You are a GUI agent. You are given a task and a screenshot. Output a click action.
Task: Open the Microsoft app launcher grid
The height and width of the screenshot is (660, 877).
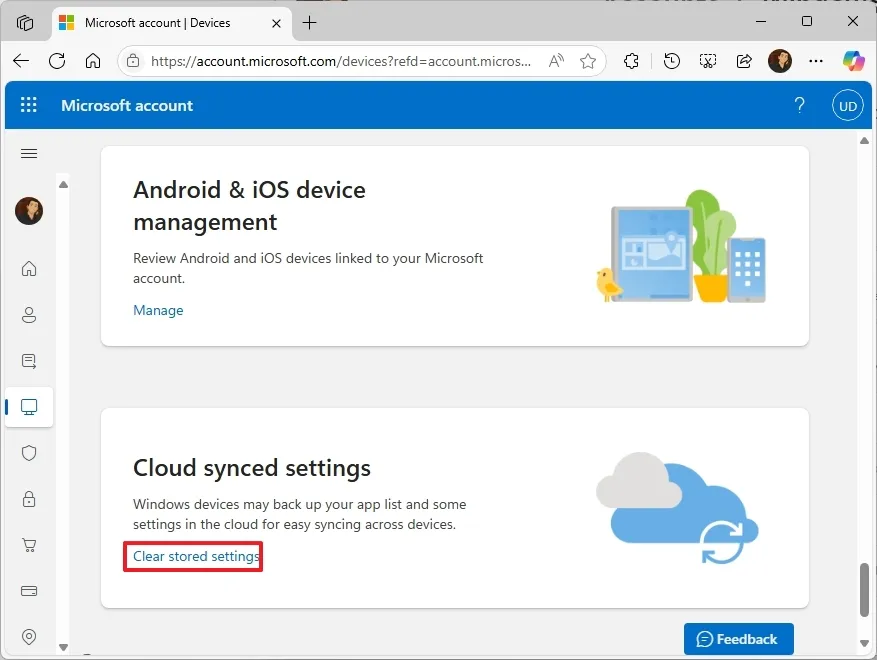28,104
